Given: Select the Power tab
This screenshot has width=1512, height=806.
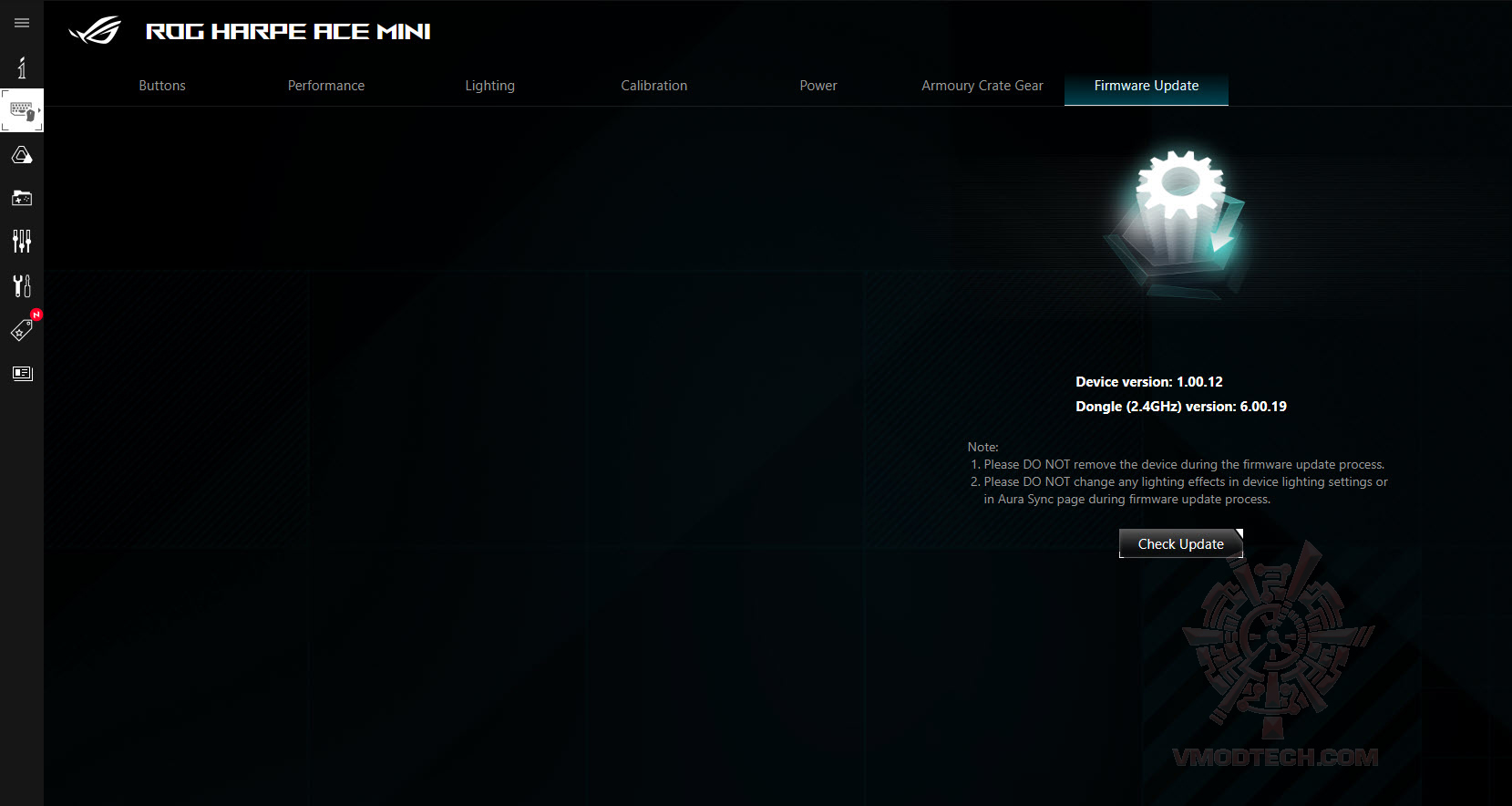Looking at the screenshot, I should [x=818, y=86].
